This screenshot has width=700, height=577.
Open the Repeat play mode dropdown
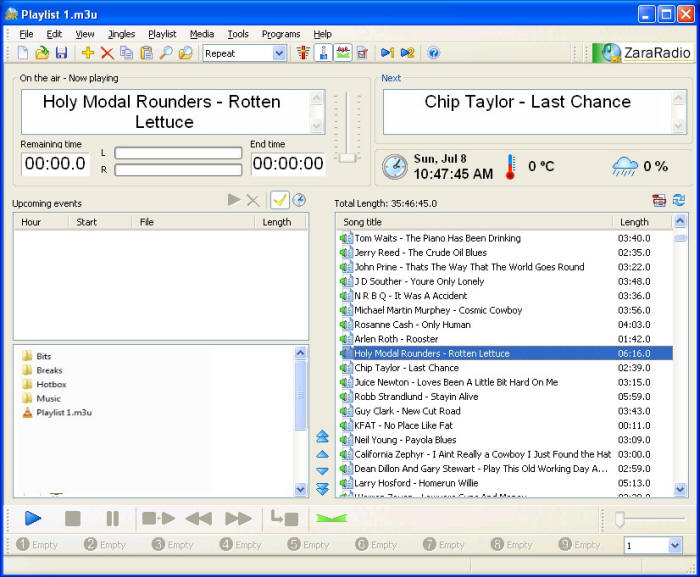click(x=279, y=54)
